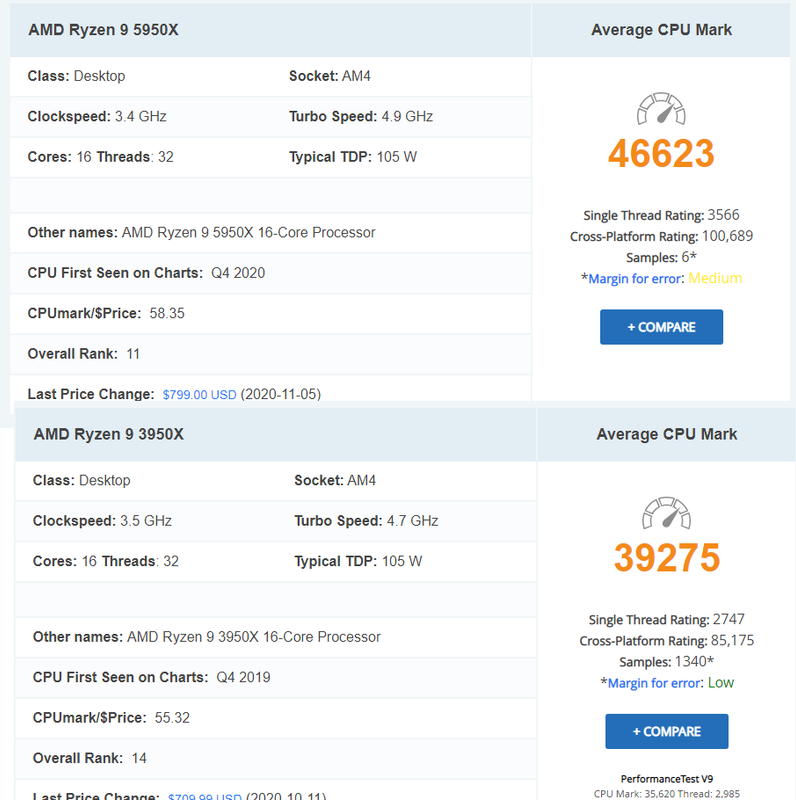Viewport: 796px width, 800px height.
Task: Click Cross-Platform Rating: 85,175
Action: pyautogui.click(x=666, y=640)
